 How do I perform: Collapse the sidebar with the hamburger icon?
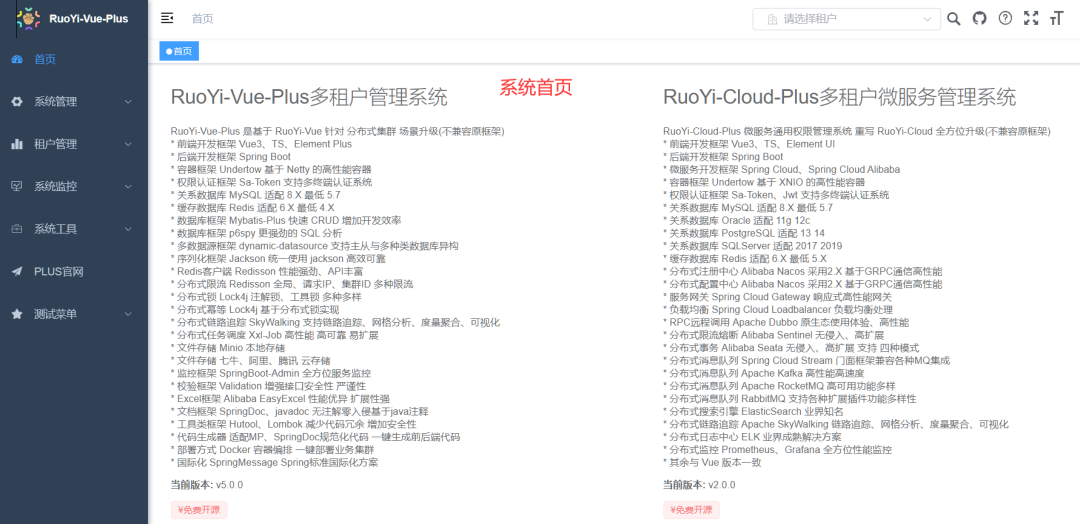click(167, 18)
